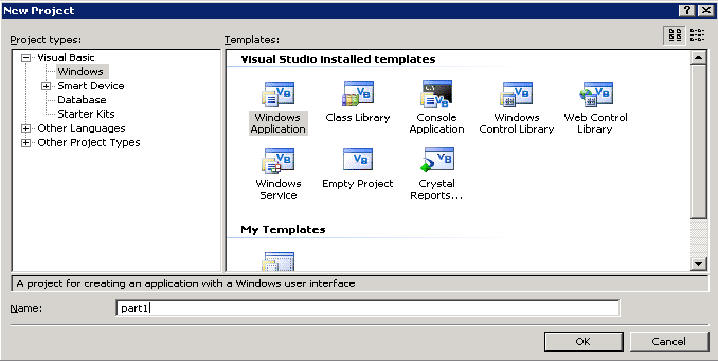Select Other Project Types in the tree
This screenshot has width=718, height=361.
coord(89,142)
